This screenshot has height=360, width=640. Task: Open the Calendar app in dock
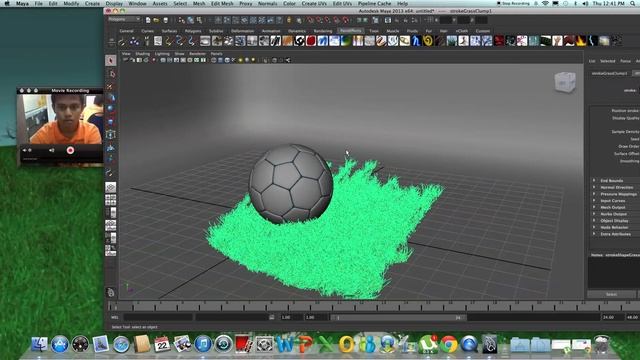(162, 344)
